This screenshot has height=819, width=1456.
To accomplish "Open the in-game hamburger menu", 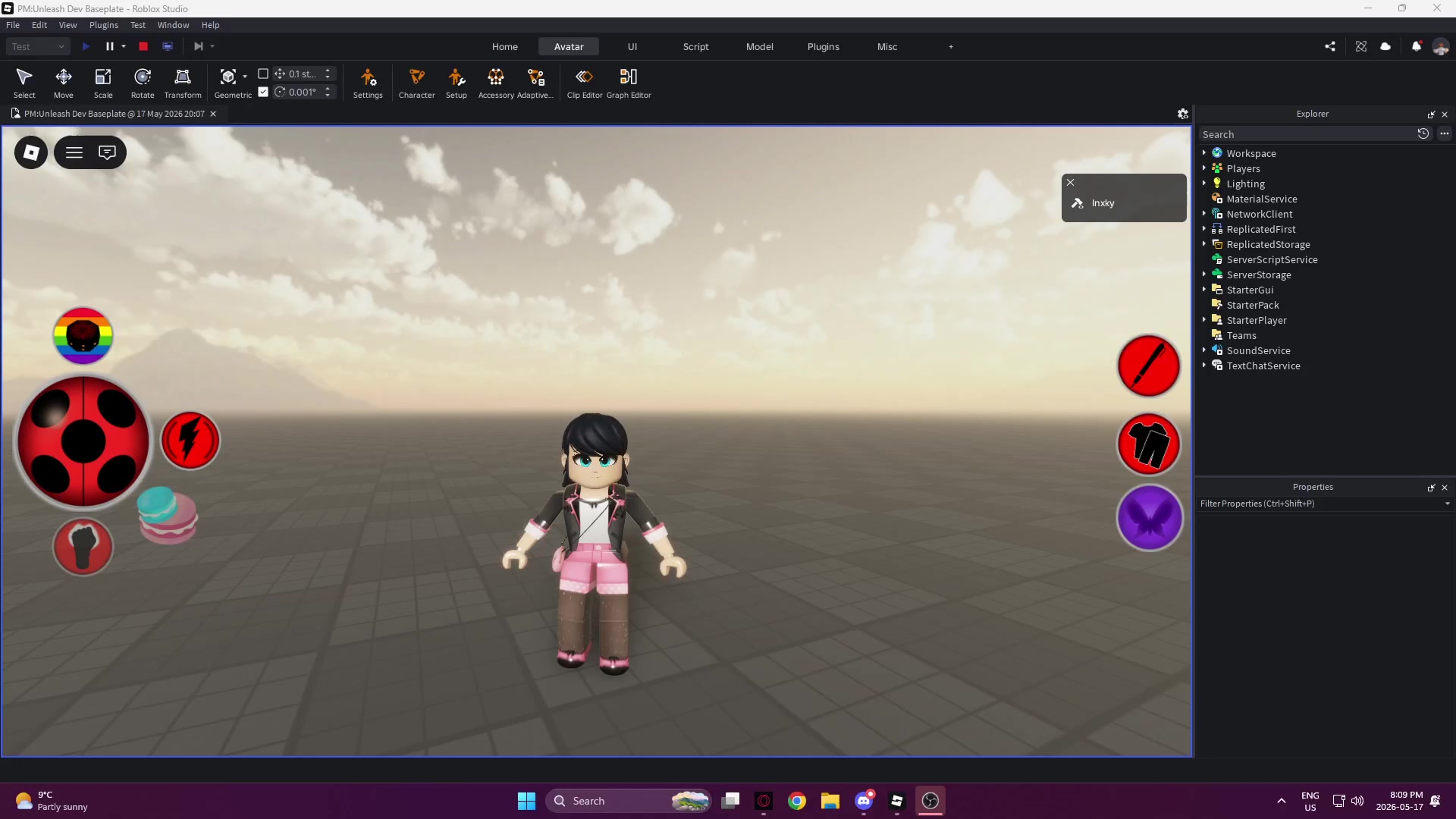I will click(x=74, y=152).
